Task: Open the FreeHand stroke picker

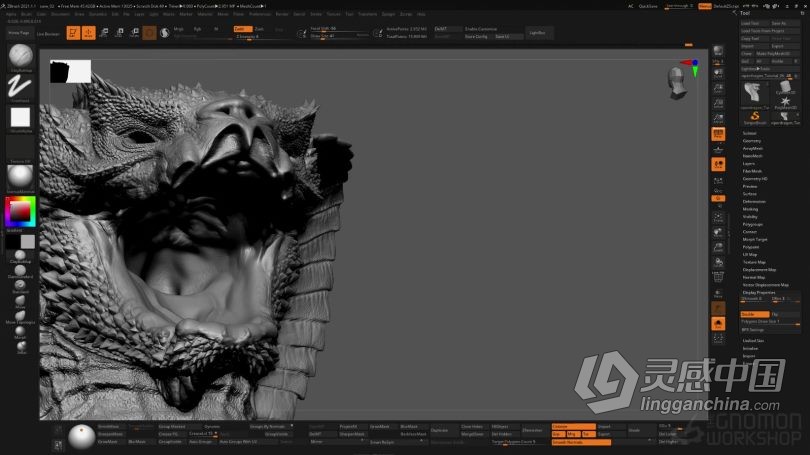Action: point(20,86)
